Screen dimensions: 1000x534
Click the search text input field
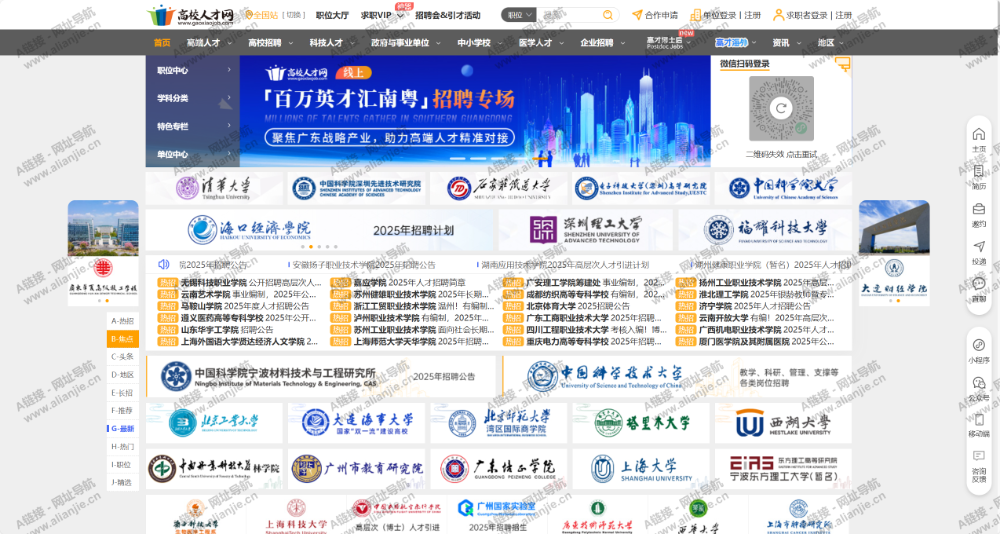[569, 15]
